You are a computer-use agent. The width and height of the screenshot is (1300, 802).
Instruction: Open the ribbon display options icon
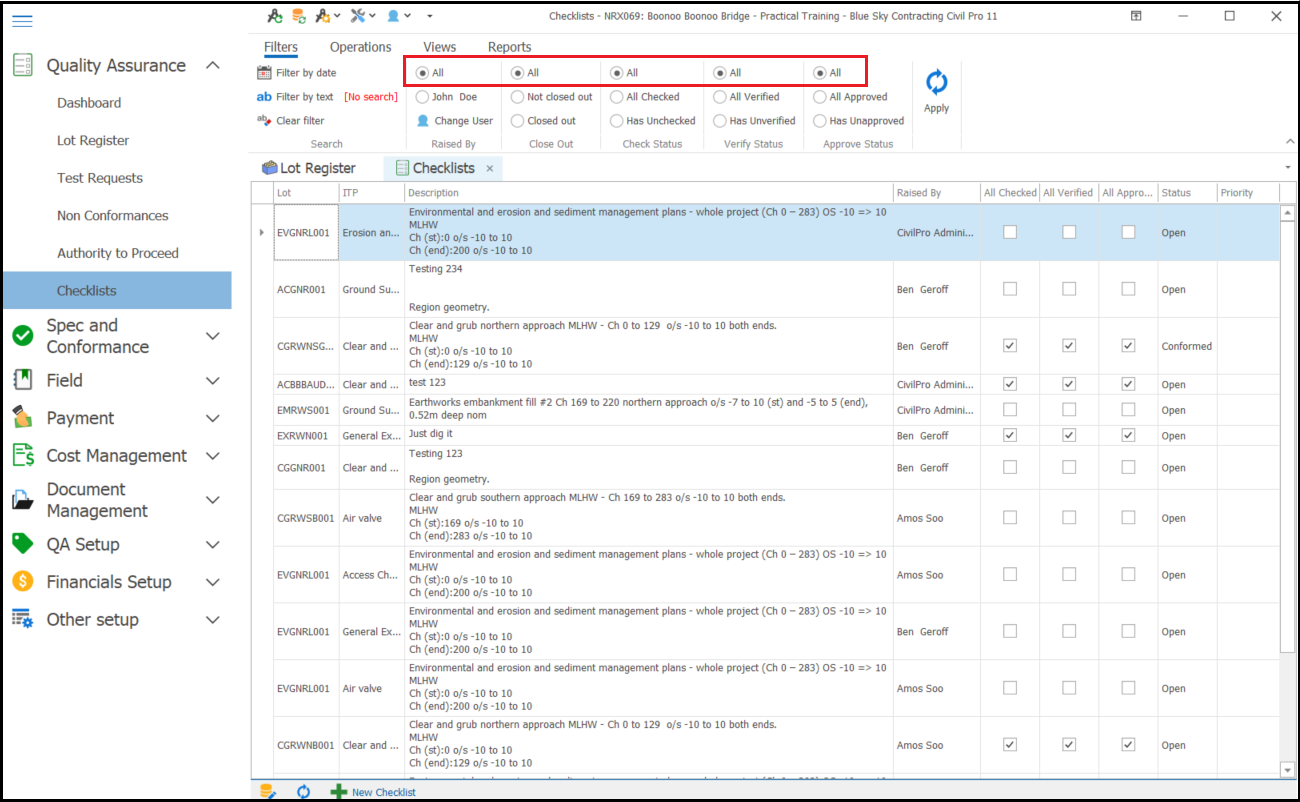[1136, 16]
